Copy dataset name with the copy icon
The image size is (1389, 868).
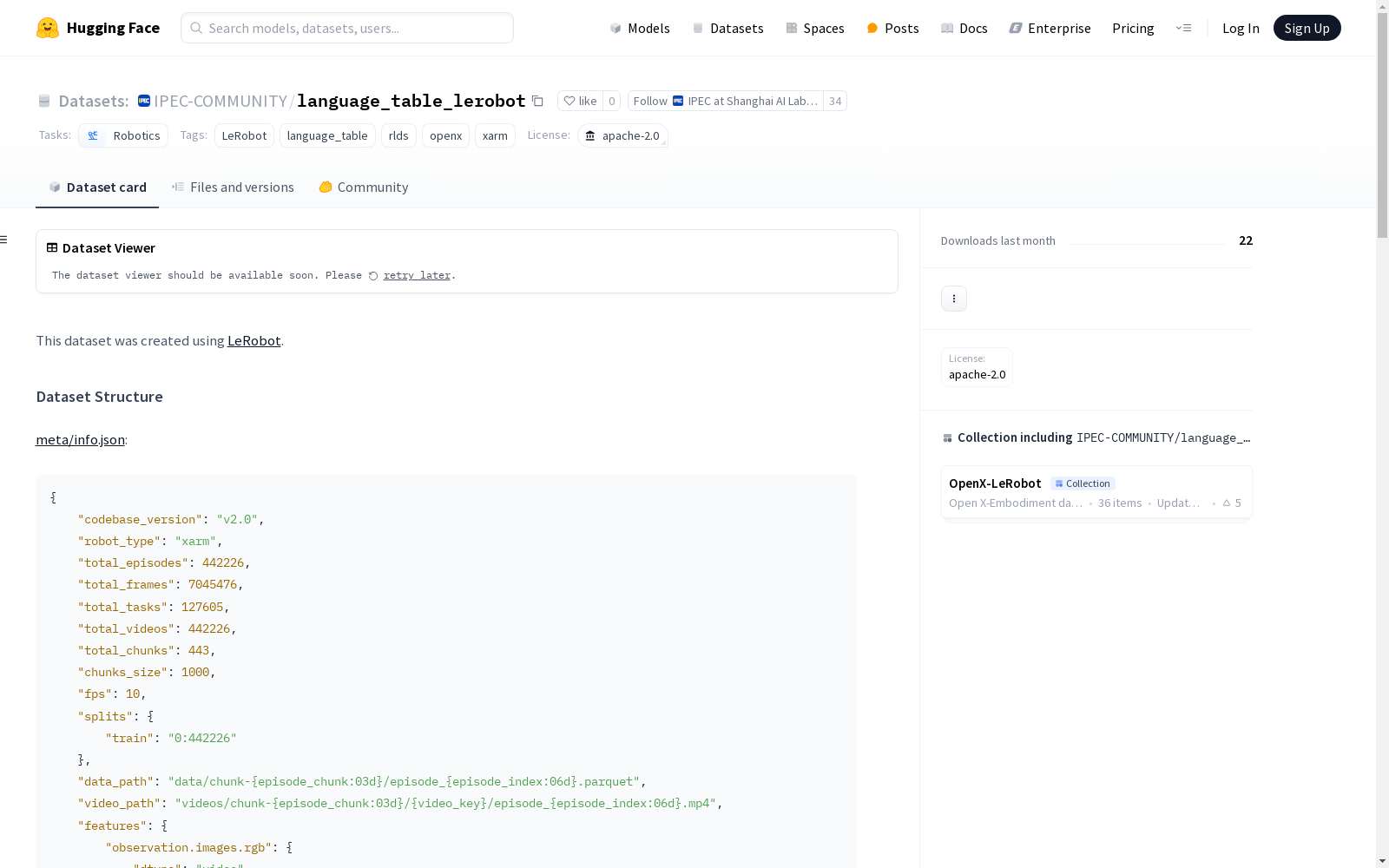coord(537,101)
